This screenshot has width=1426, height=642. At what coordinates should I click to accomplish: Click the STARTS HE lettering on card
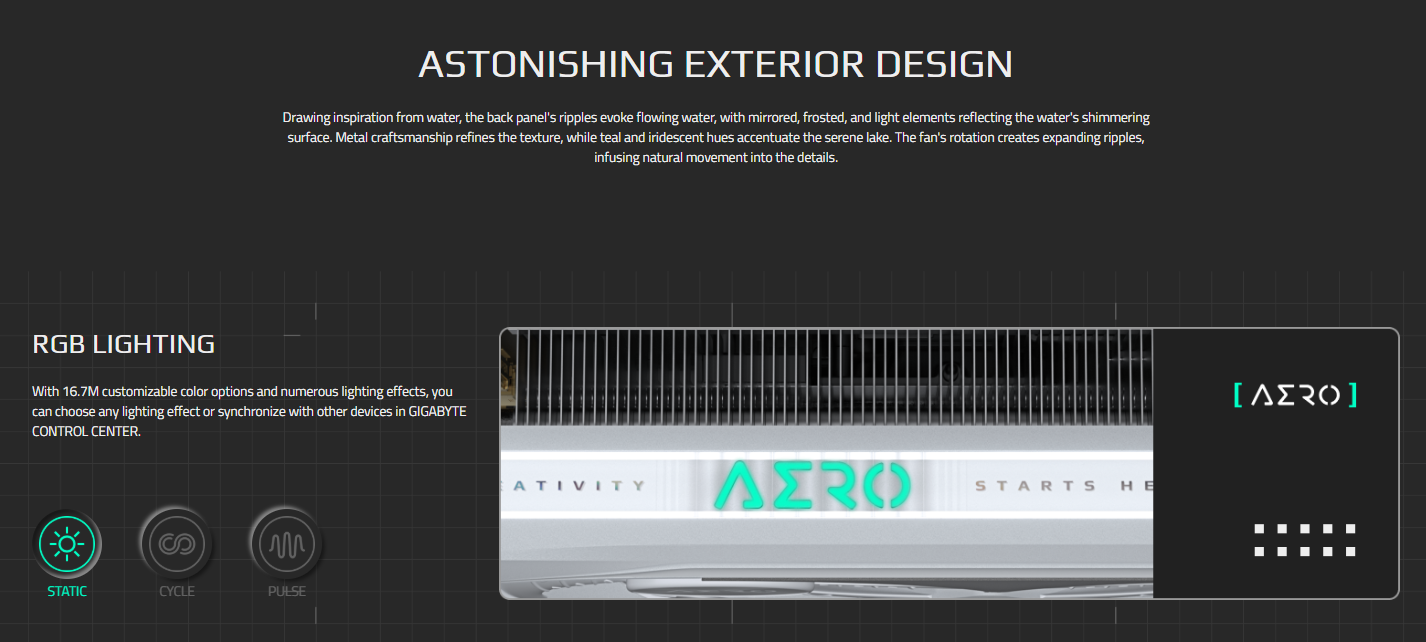pyautogui.click(x=1062, y=486)
